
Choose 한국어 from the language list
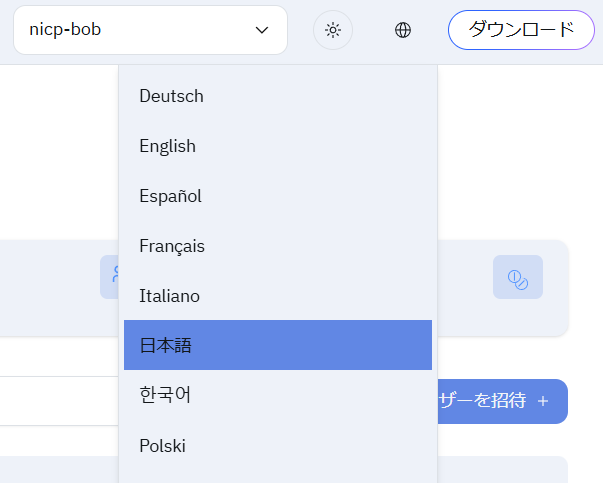coord(166,395)
